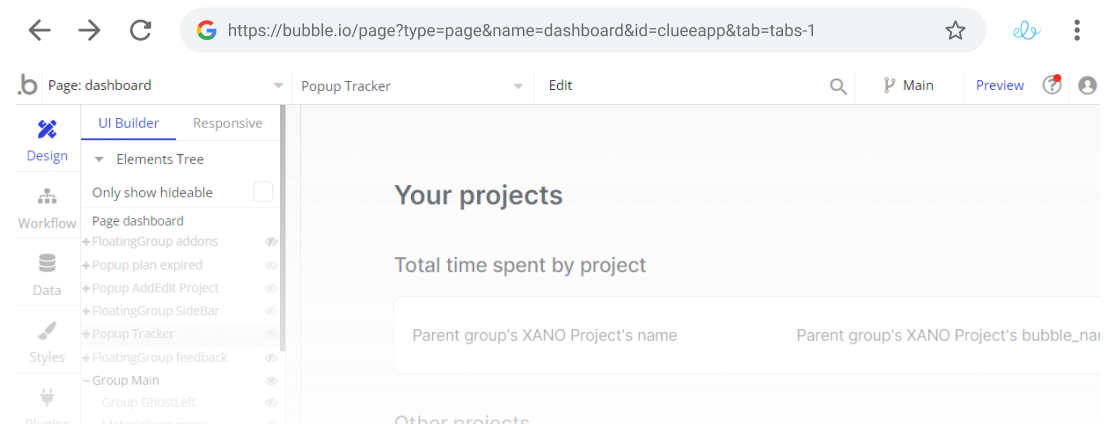The image size is (1116, 424).
Task: Switch to the Responsive tab
Action: [x=227, y=123]
